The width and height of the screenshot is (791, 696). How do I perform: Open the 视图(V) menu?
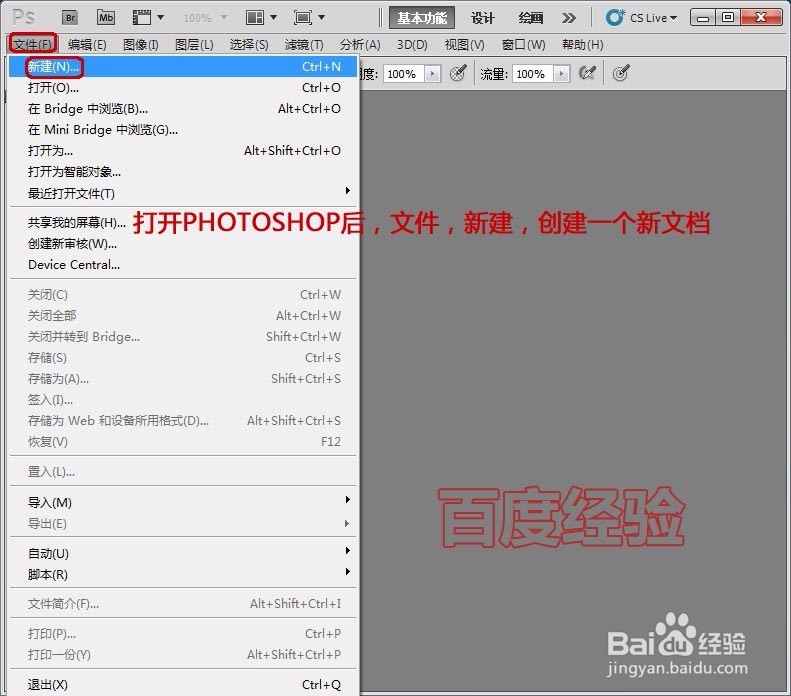tap(464, 44)
